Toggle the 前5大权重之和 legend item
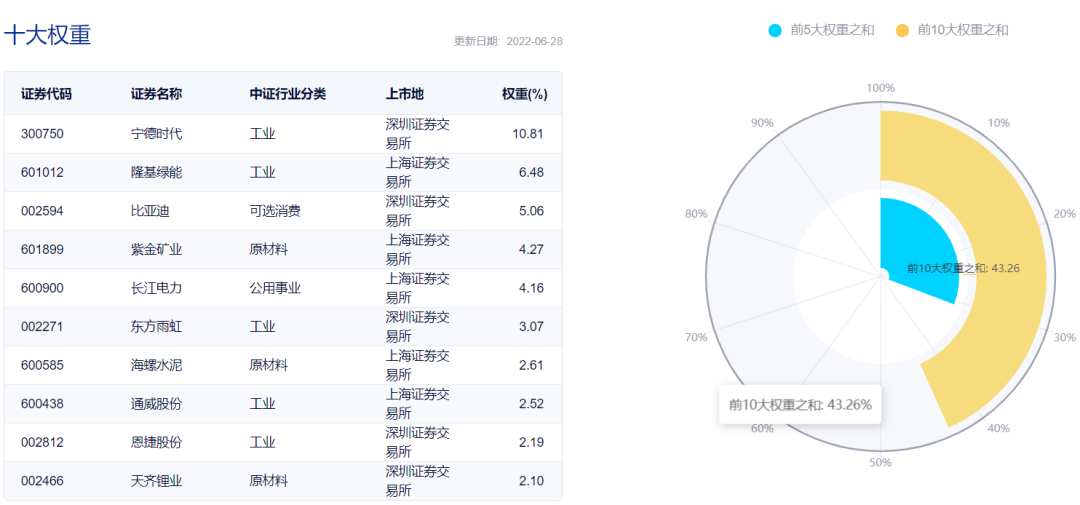Screen dimensions: 1080x505 point(821,30)
